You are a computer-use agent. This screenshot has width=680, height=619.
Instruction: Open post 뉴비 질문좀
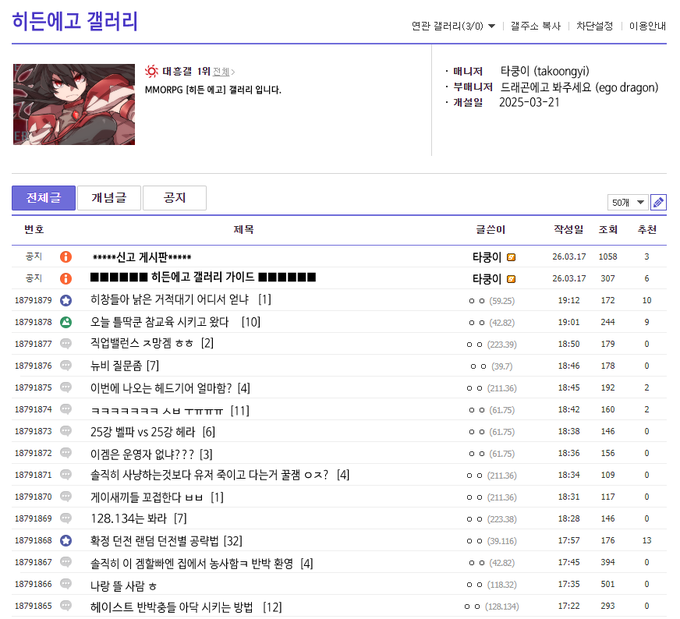coord(116,366)
